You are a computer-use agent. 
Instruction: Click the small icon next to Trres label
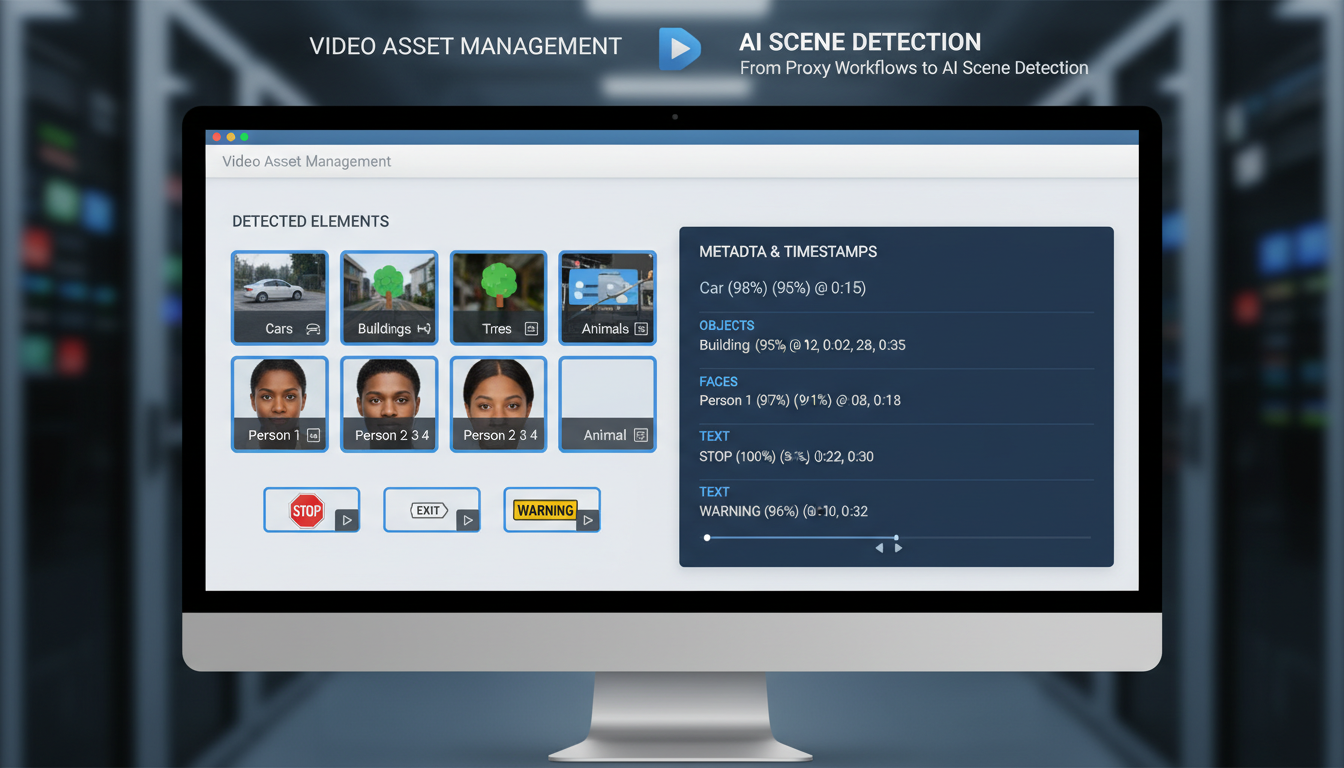529,329
